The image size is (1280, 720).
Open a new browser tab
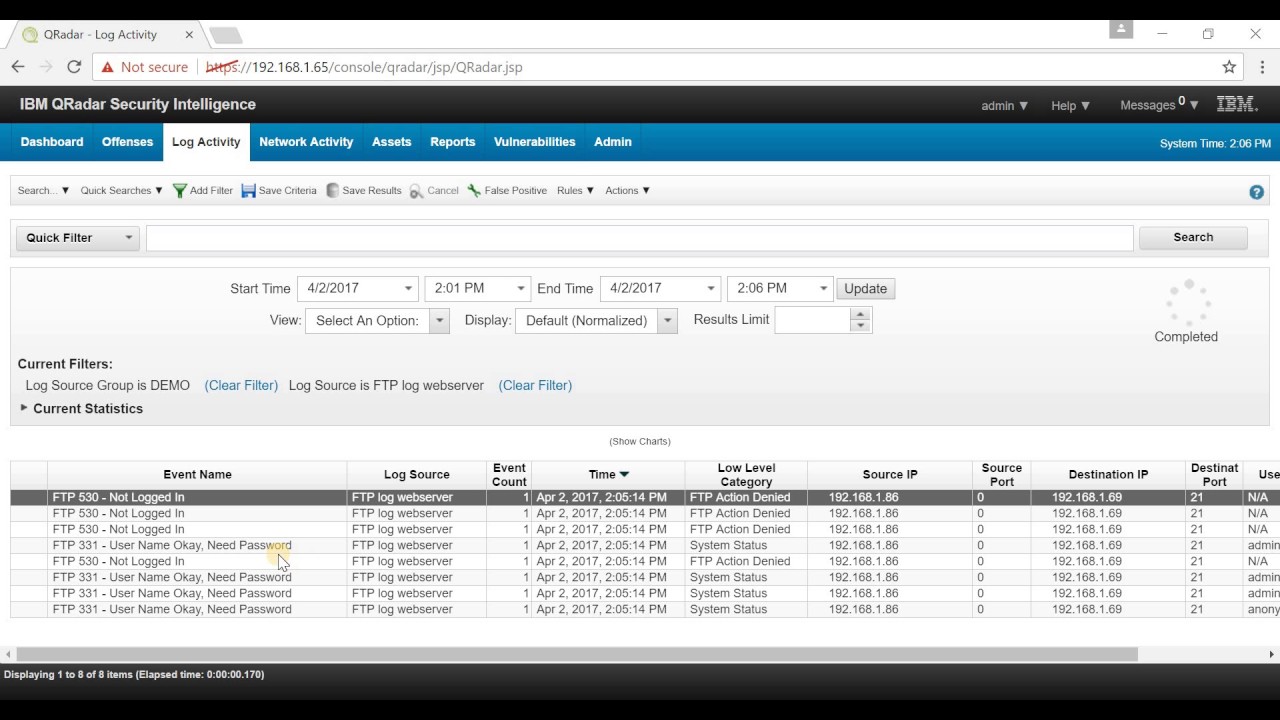[226, 35]
